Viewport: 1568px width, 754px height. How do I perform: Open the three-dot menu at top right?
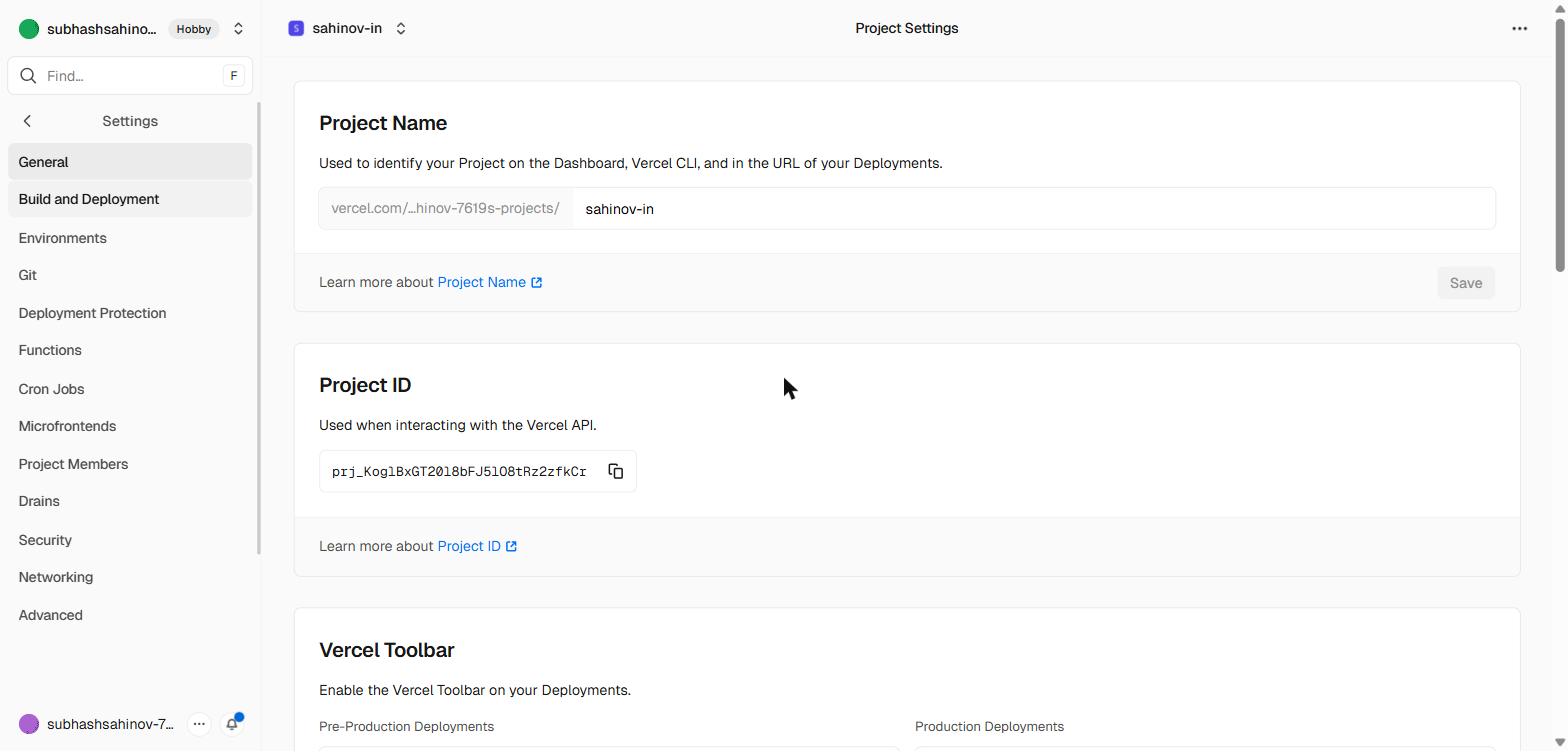point(1519,28)
